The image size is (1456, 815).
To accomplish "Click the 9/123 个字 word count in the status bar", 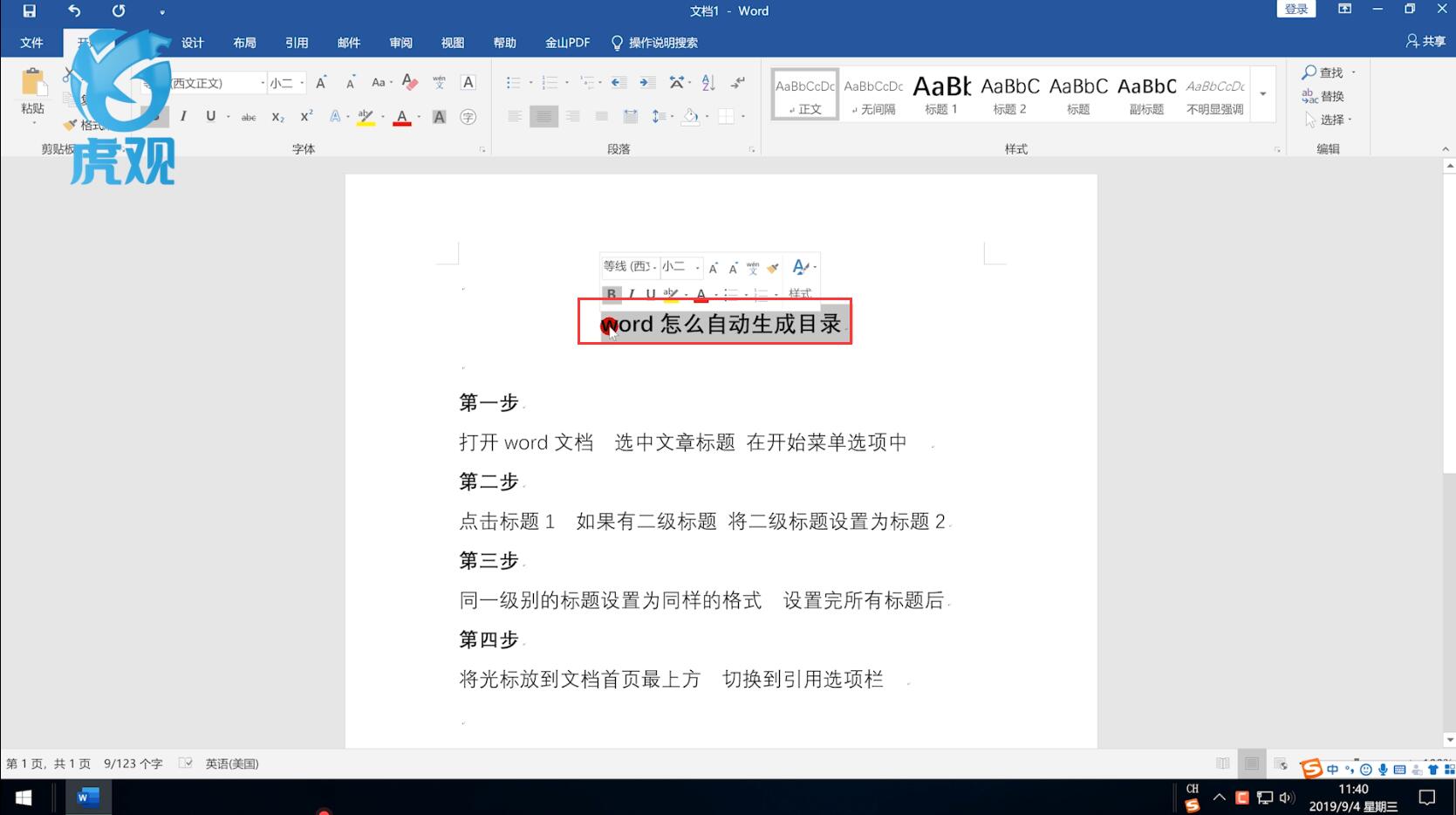I will pyautogui.click(x=133, y=764).
